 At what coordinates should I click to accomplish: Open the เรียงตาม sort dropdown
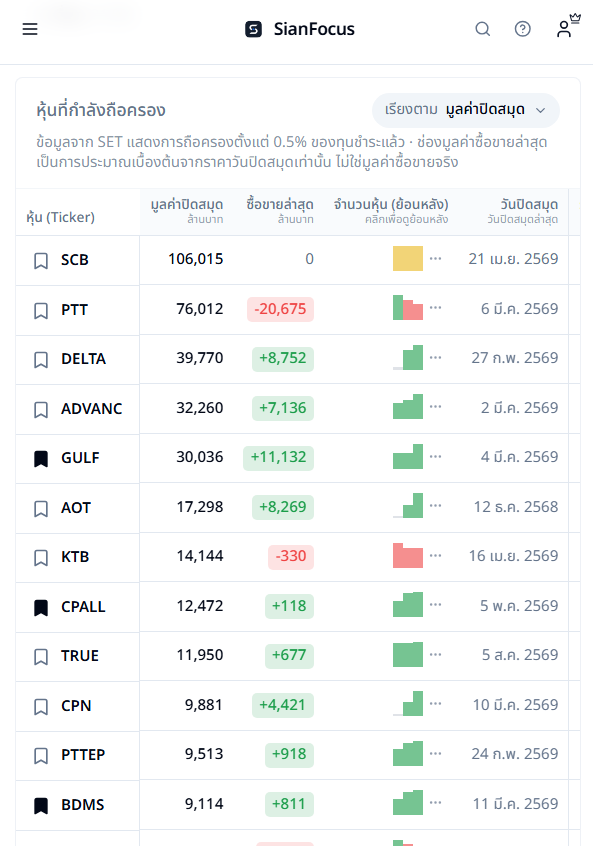pos(466,110)
